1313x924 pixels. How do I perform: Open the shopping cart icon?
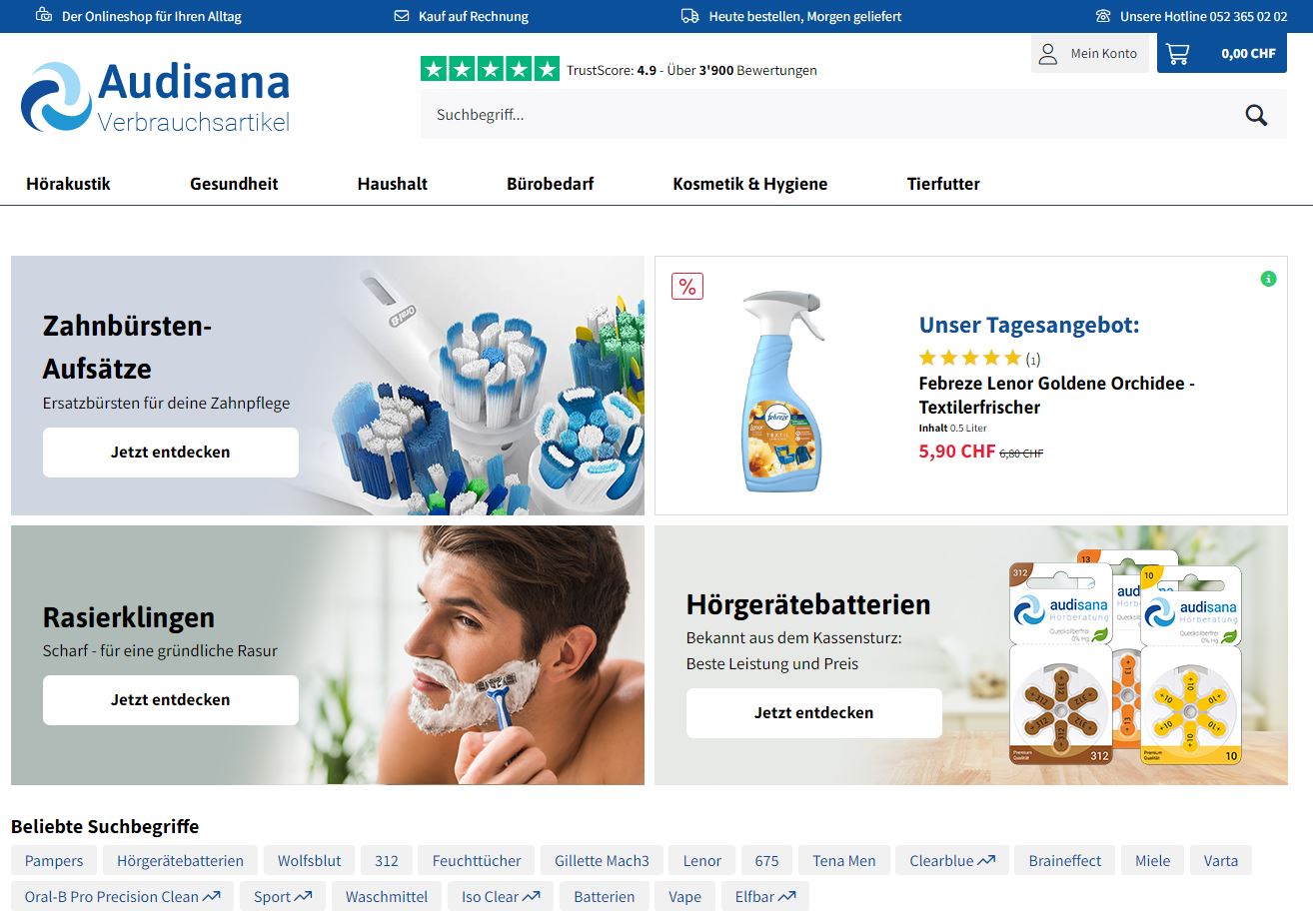coord(1178,54)
